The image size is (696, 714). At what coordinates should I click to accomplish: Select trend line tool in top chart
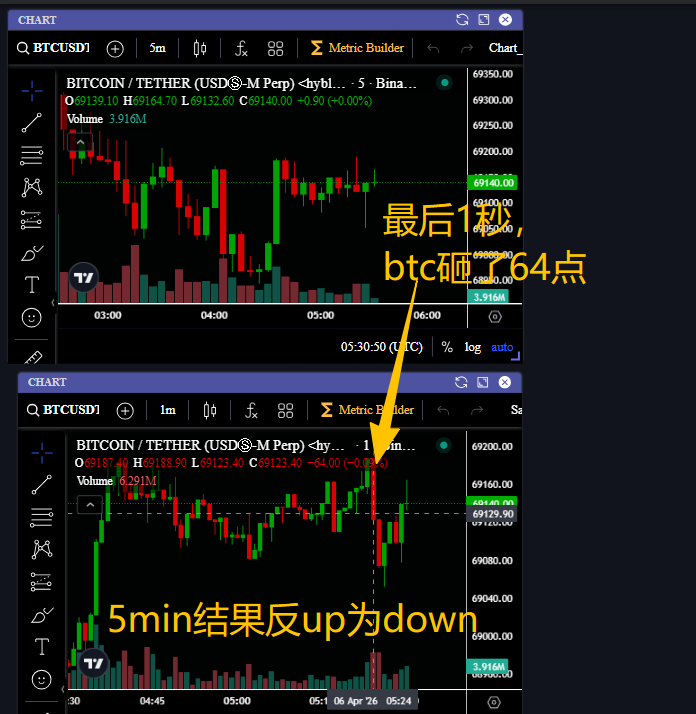tap(31, 123)
